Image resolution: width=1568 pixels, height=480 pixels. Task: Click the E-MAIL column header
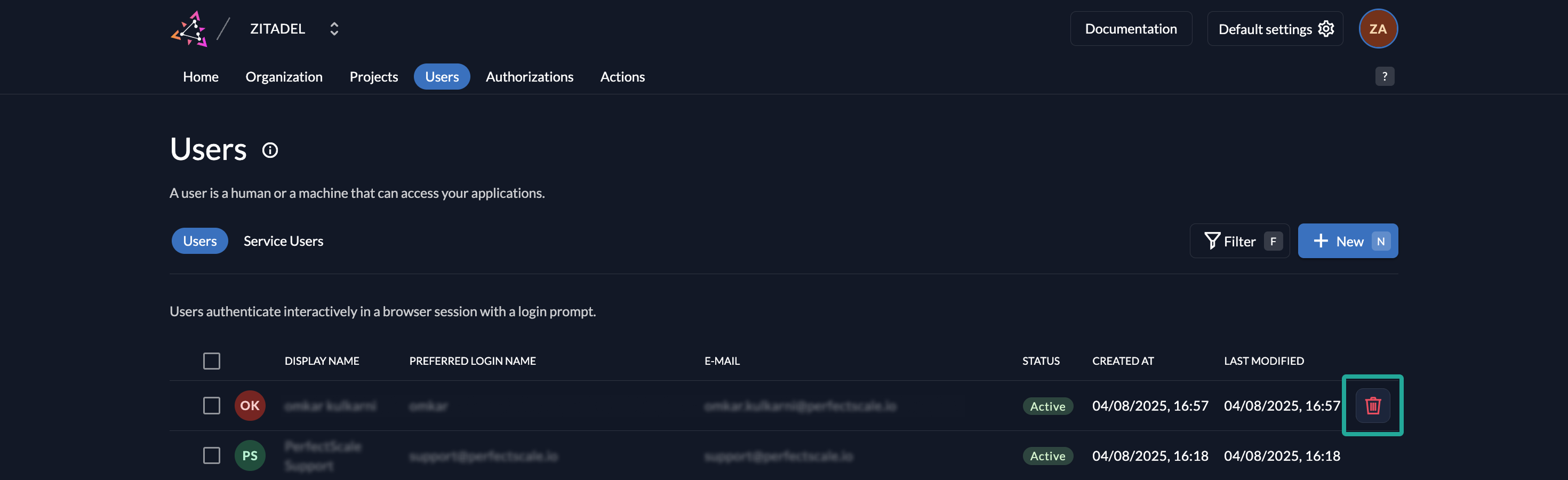click(722, 361)
